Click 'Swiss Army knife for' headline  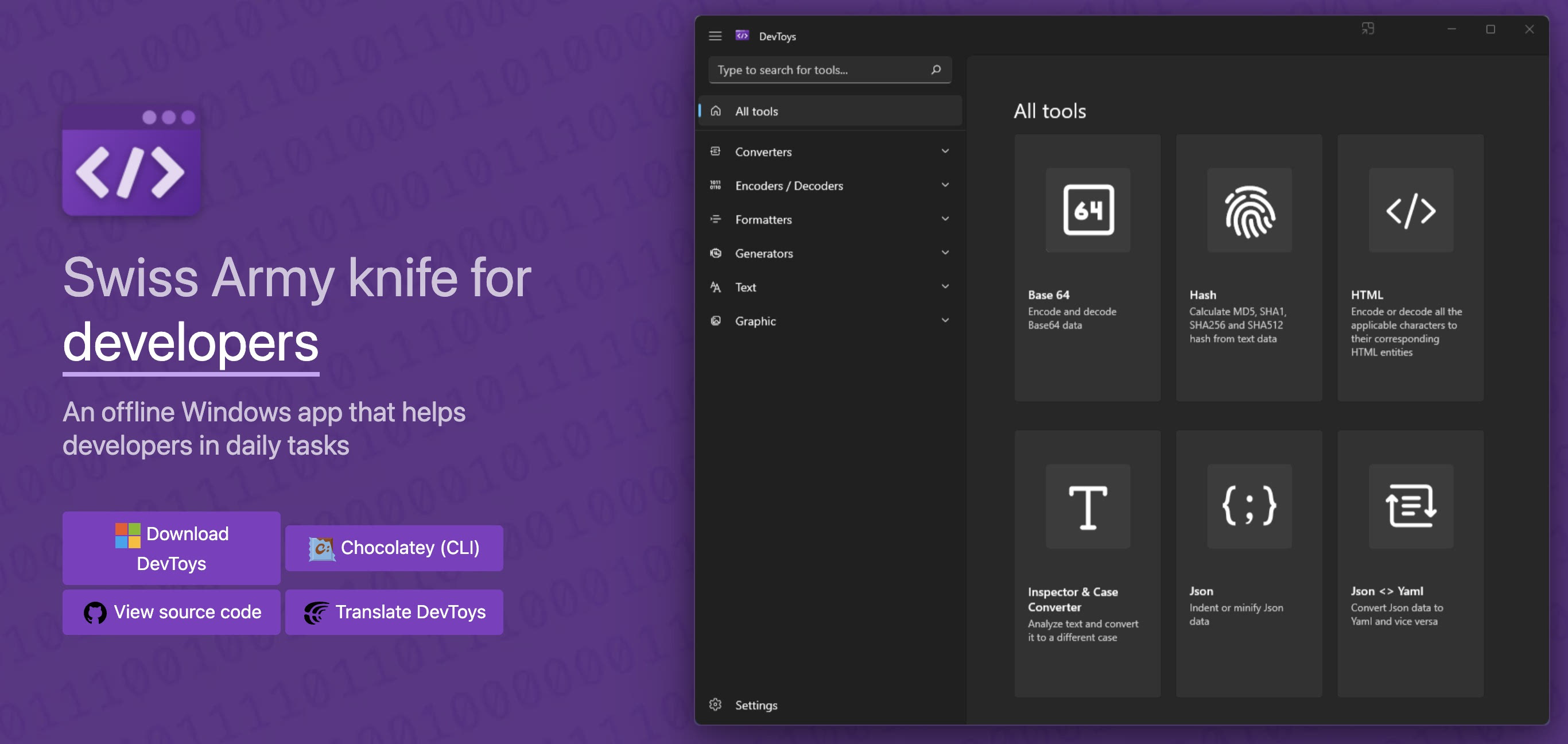(297, 278)
